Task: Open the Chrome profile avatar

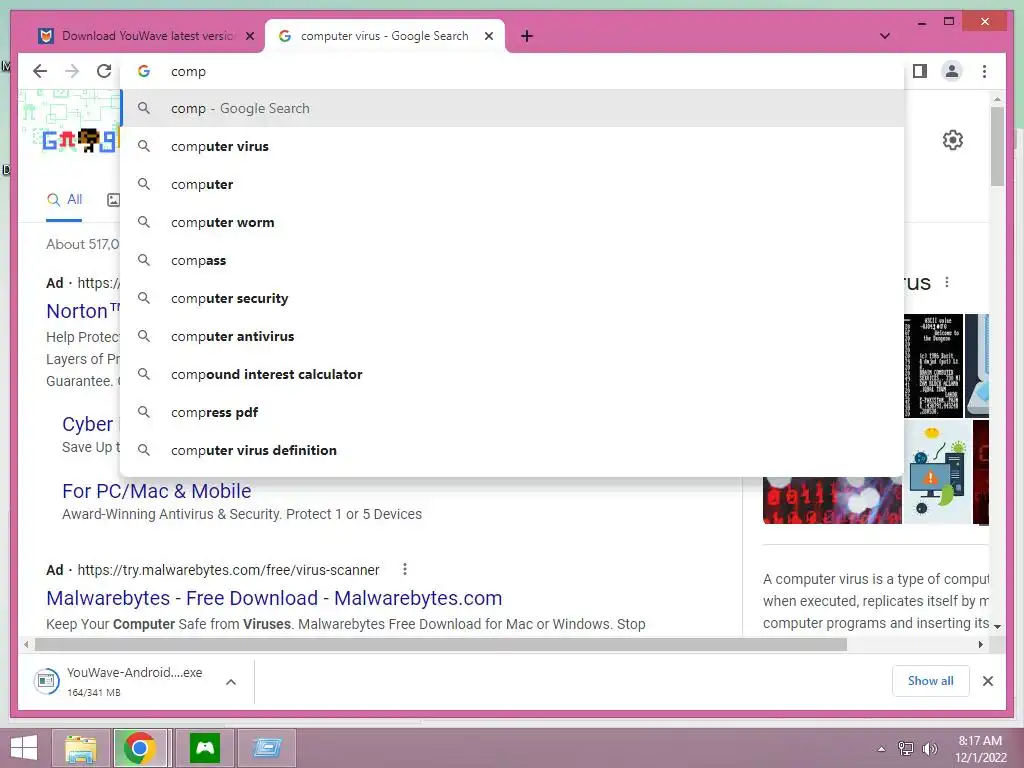Action: point(952,71)
